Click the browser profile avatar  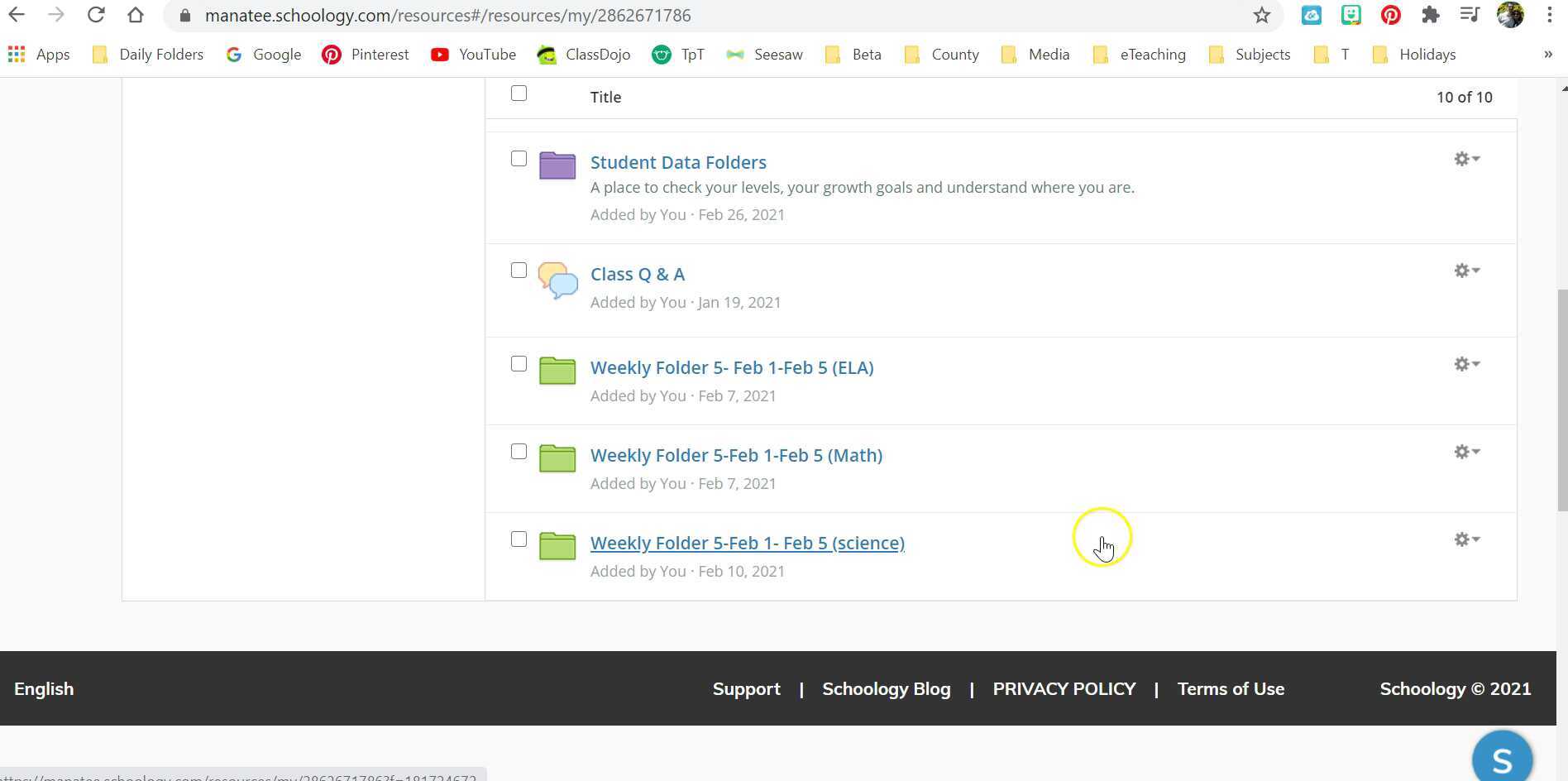coord(1510,15)
